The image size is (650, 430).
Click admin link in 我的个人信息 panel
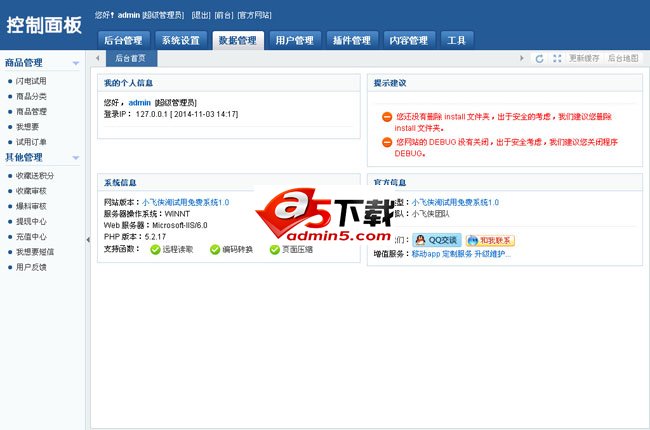(139, 102)
